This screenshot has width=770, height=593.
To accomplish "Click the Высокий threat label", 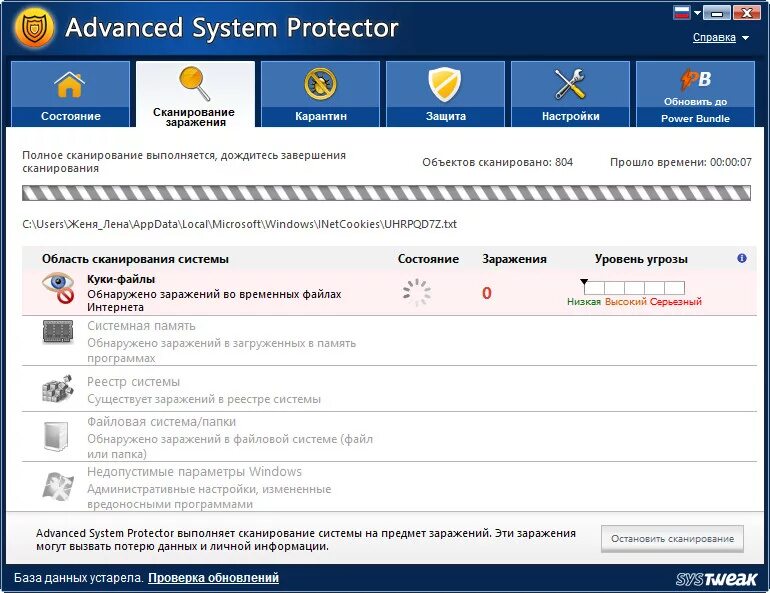I will coord(626,301).
